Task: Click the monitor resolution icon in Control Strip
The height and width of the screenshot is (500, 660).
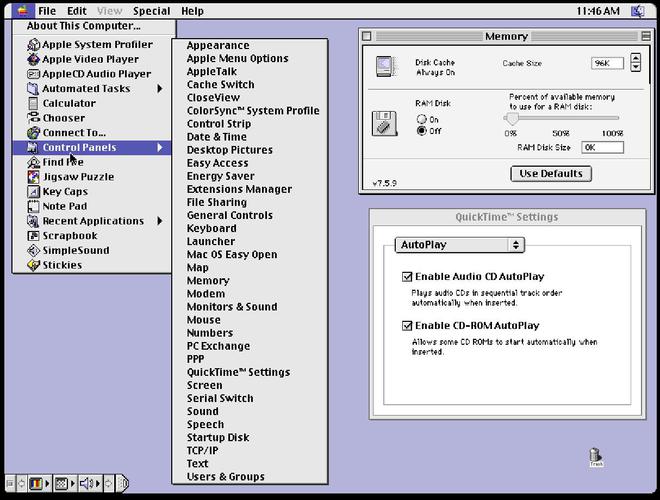Action: [x=61, y=484]
